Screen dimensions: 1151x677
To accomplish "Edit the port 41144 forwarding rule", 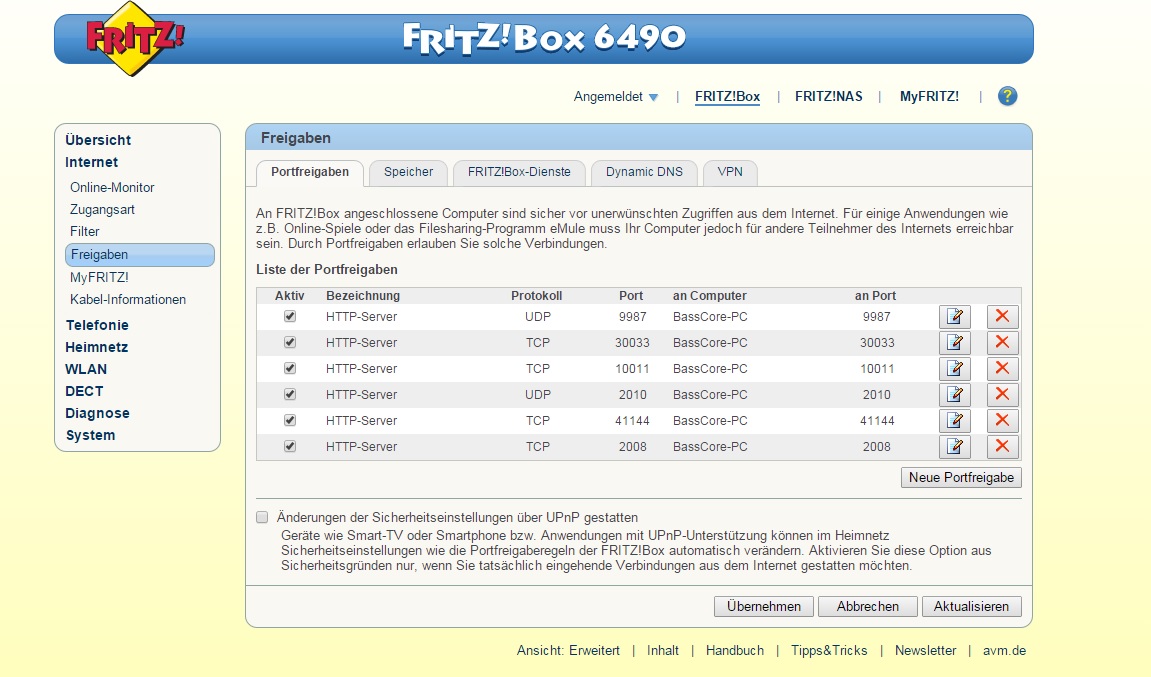I will 955,421.
